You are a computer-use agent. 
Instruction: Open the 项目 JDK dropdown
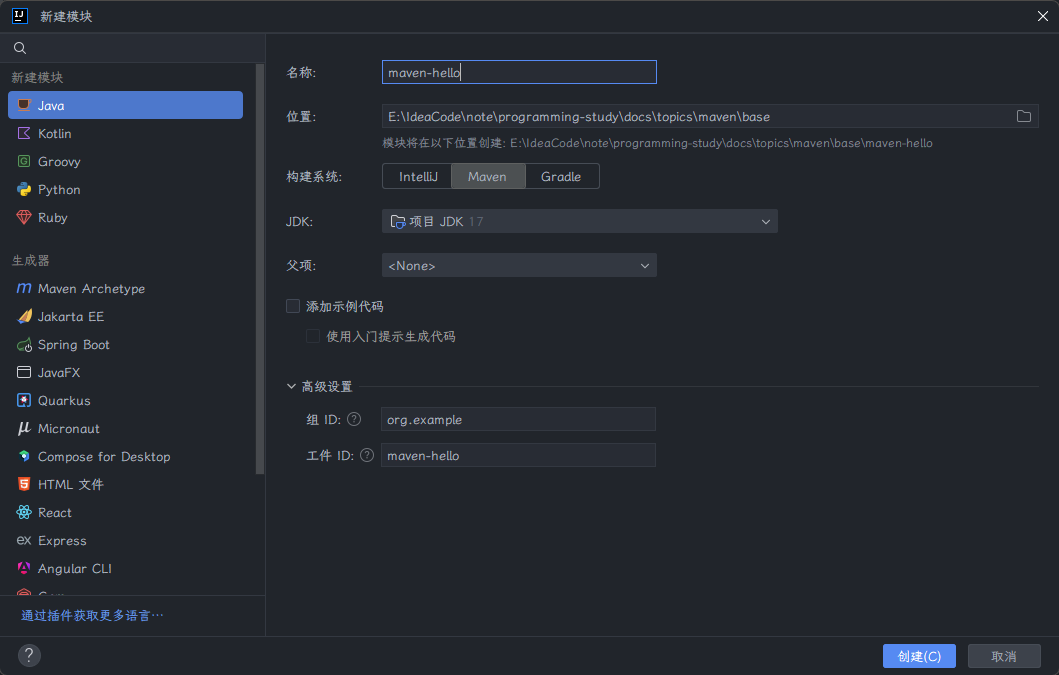579,221
